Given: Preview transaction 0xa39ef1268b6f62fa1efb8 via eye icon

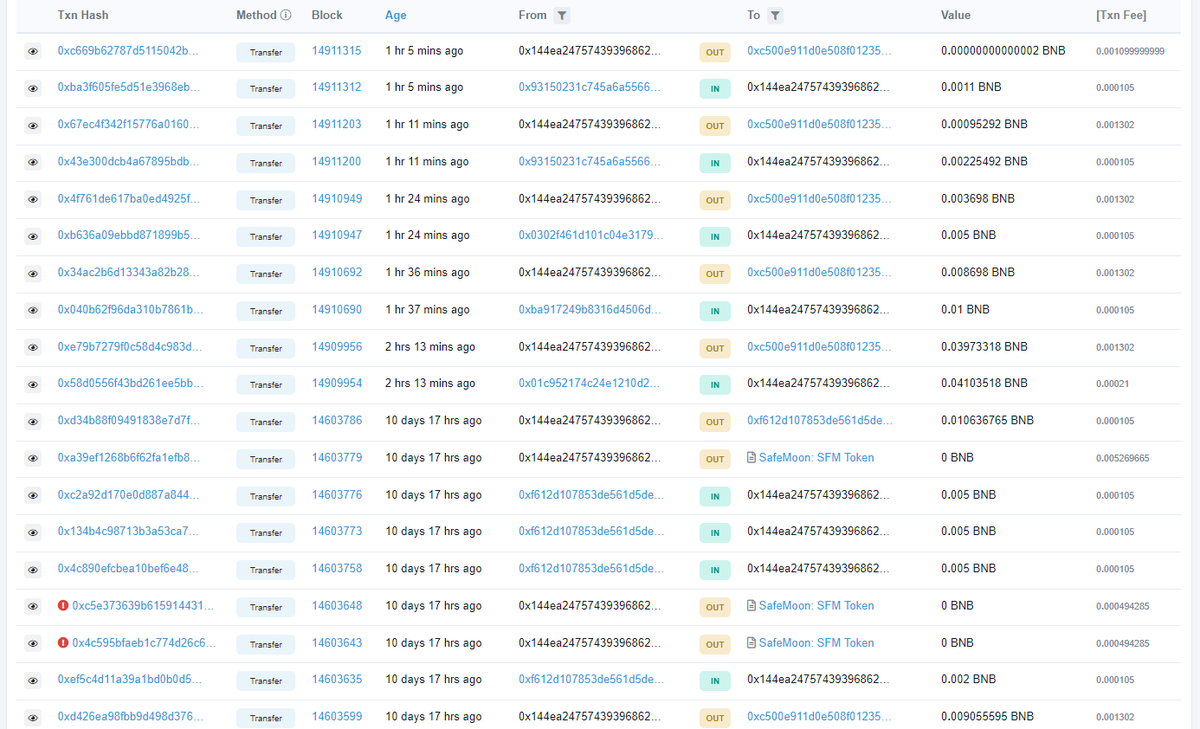Looking at the screenshot, I should point(33,458).
